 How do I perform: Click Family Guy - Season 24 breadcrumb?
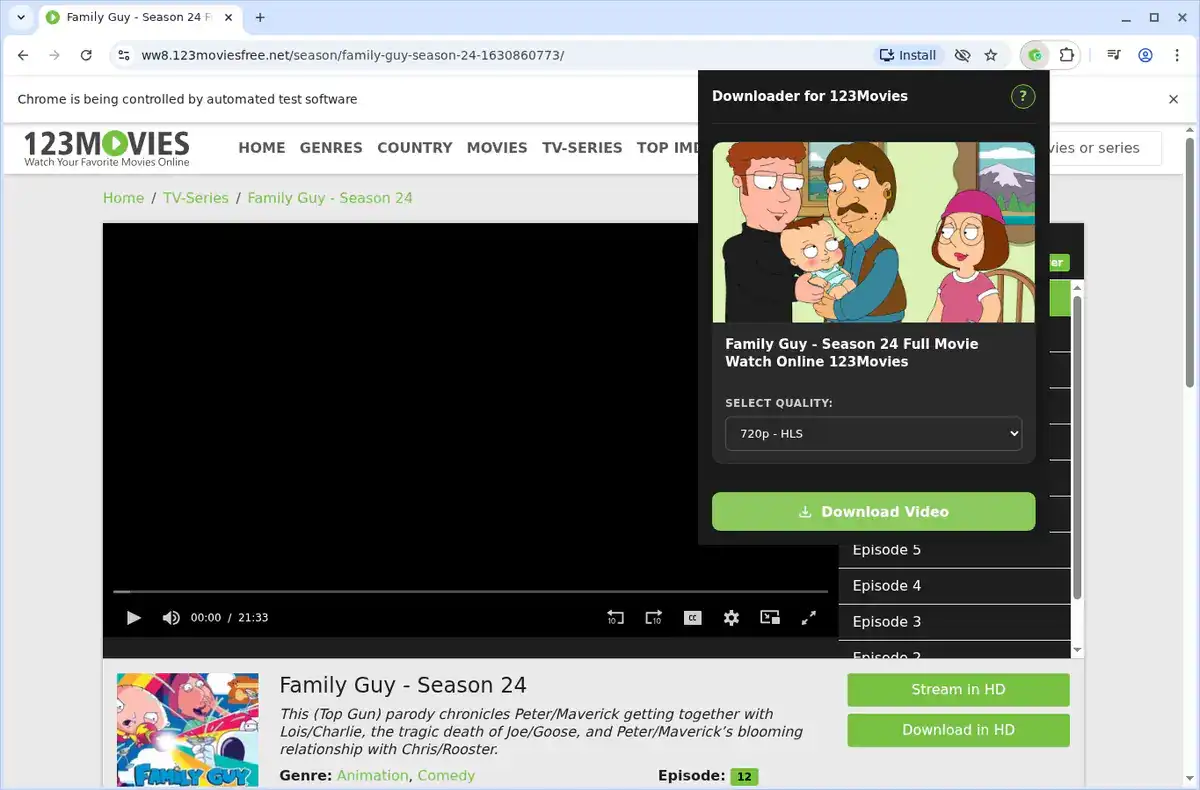coord(330,198)
